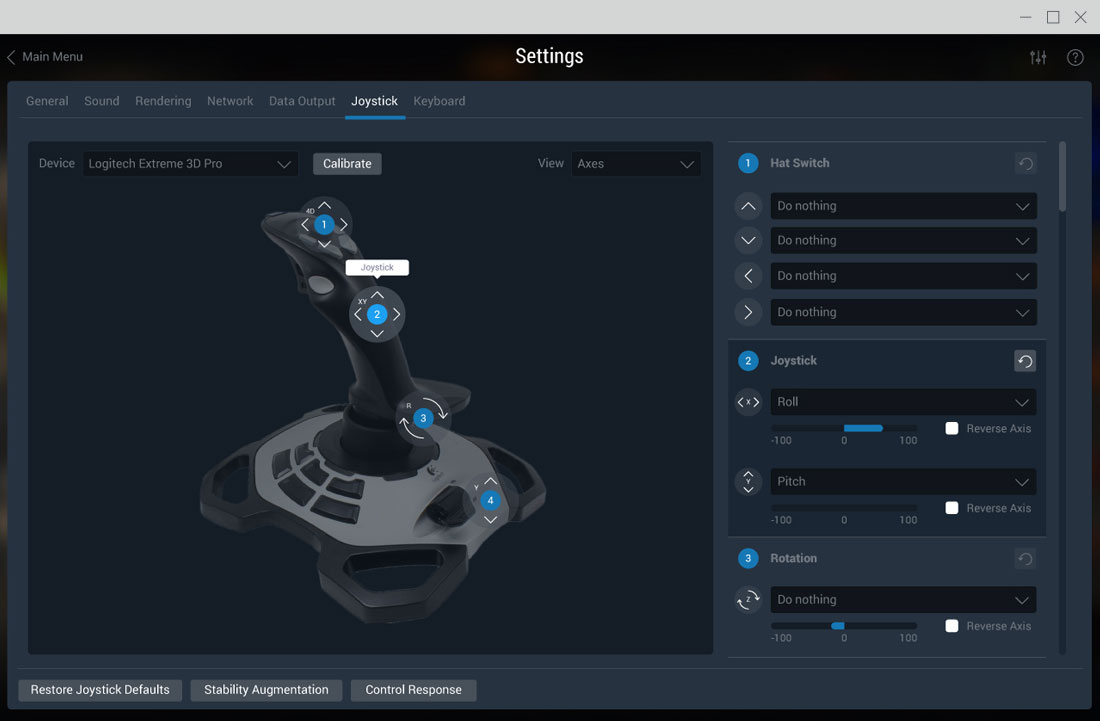Open the View dropdown set to Axes
The height and width of the screenshot is (721, 1100).
636,164
